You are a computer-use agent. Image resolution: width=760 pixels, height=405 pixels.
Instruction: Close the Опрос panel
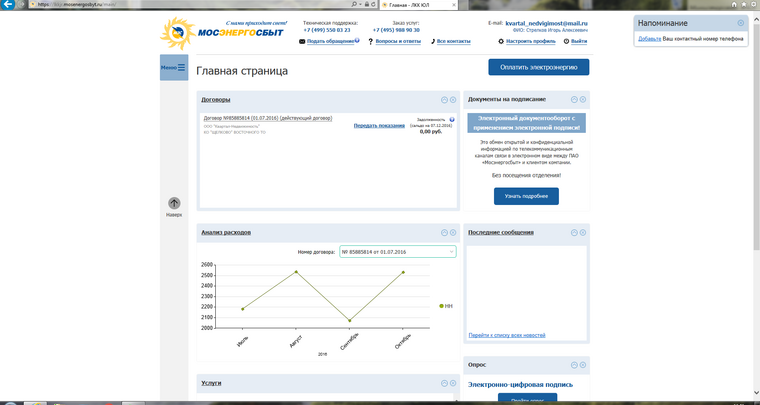tap(583, 365)
